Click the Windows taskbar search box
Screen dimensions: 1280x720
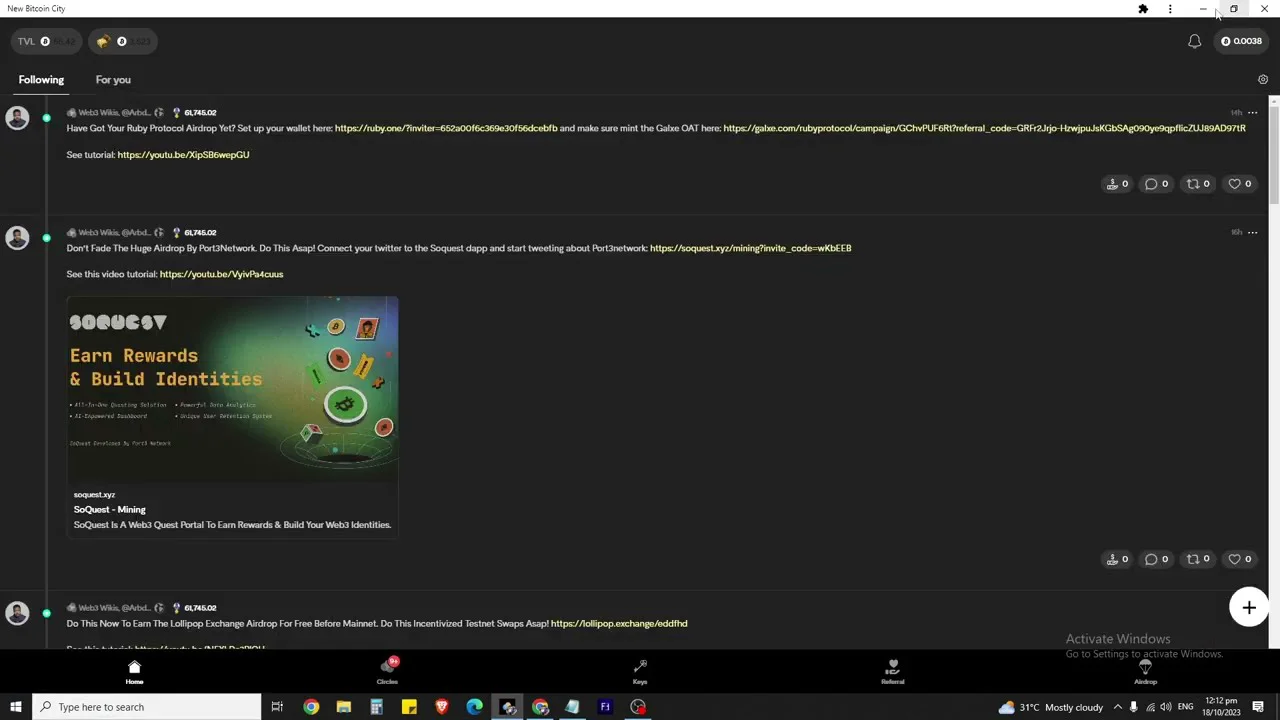(147, 707)
